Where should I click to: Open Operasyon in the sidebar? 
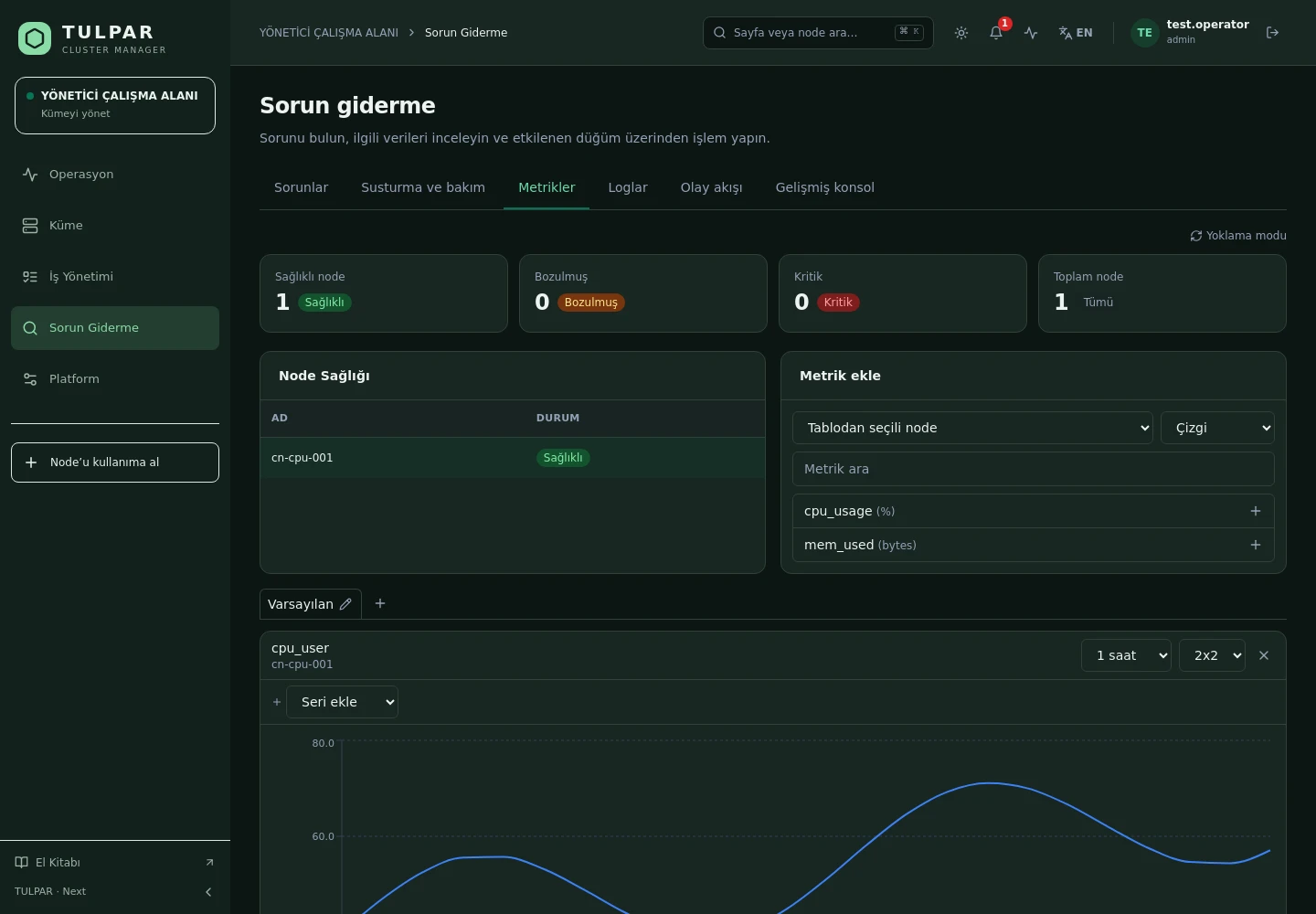click(x=115, y=175)
